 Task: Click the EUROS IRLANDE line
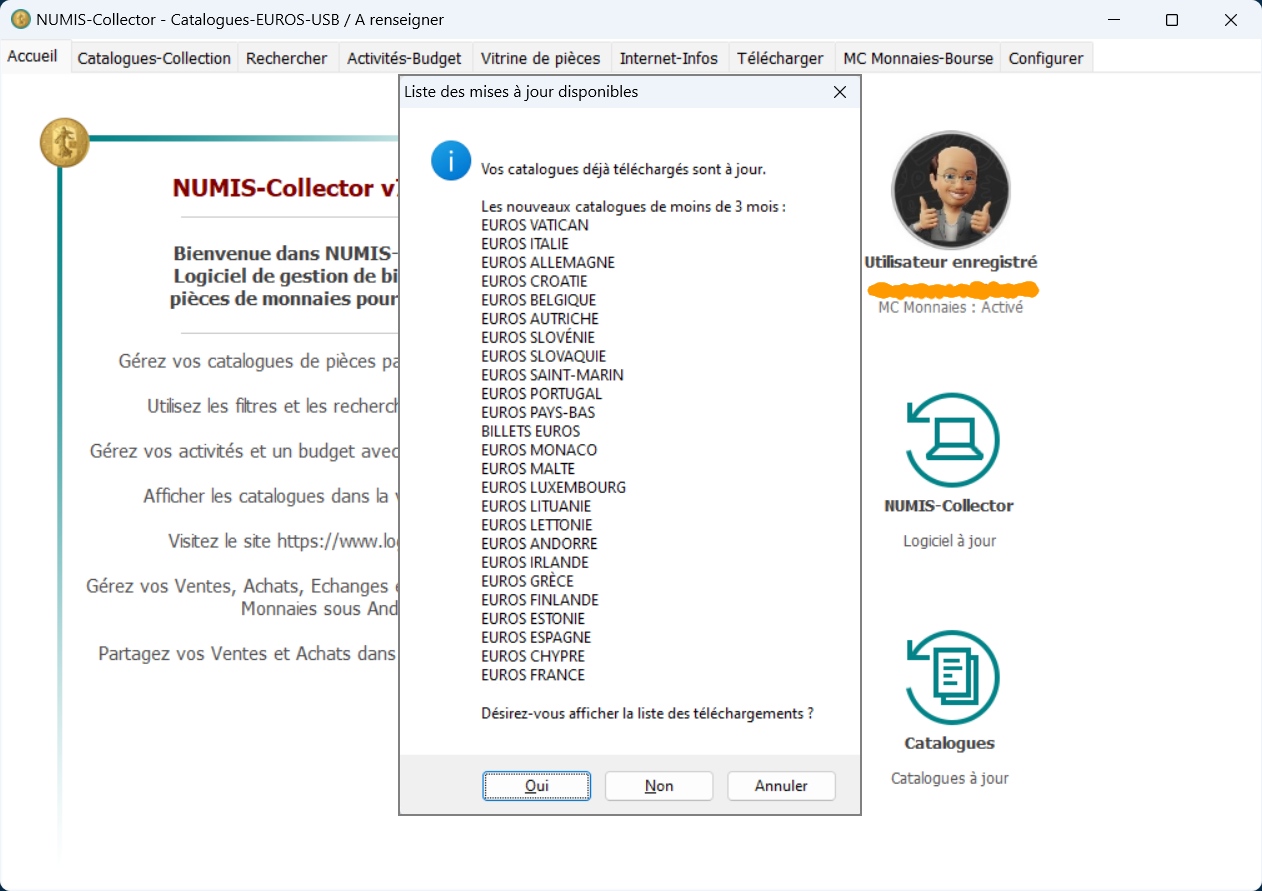[535, 563]
